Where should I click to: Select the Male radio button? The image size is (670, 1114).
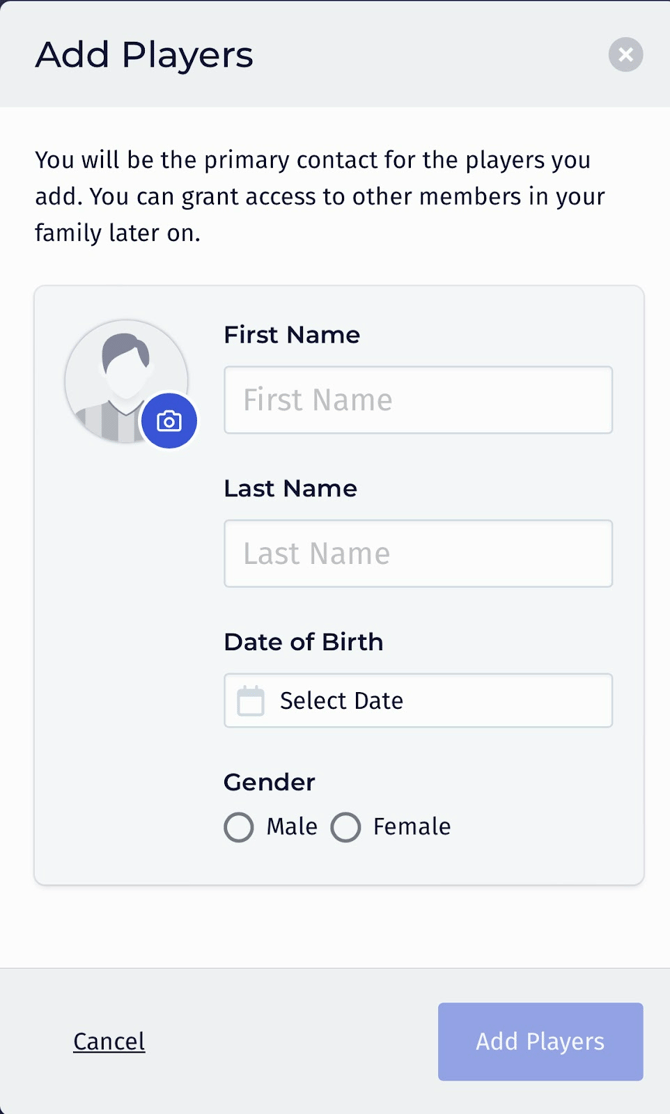[x=238, y=828]
